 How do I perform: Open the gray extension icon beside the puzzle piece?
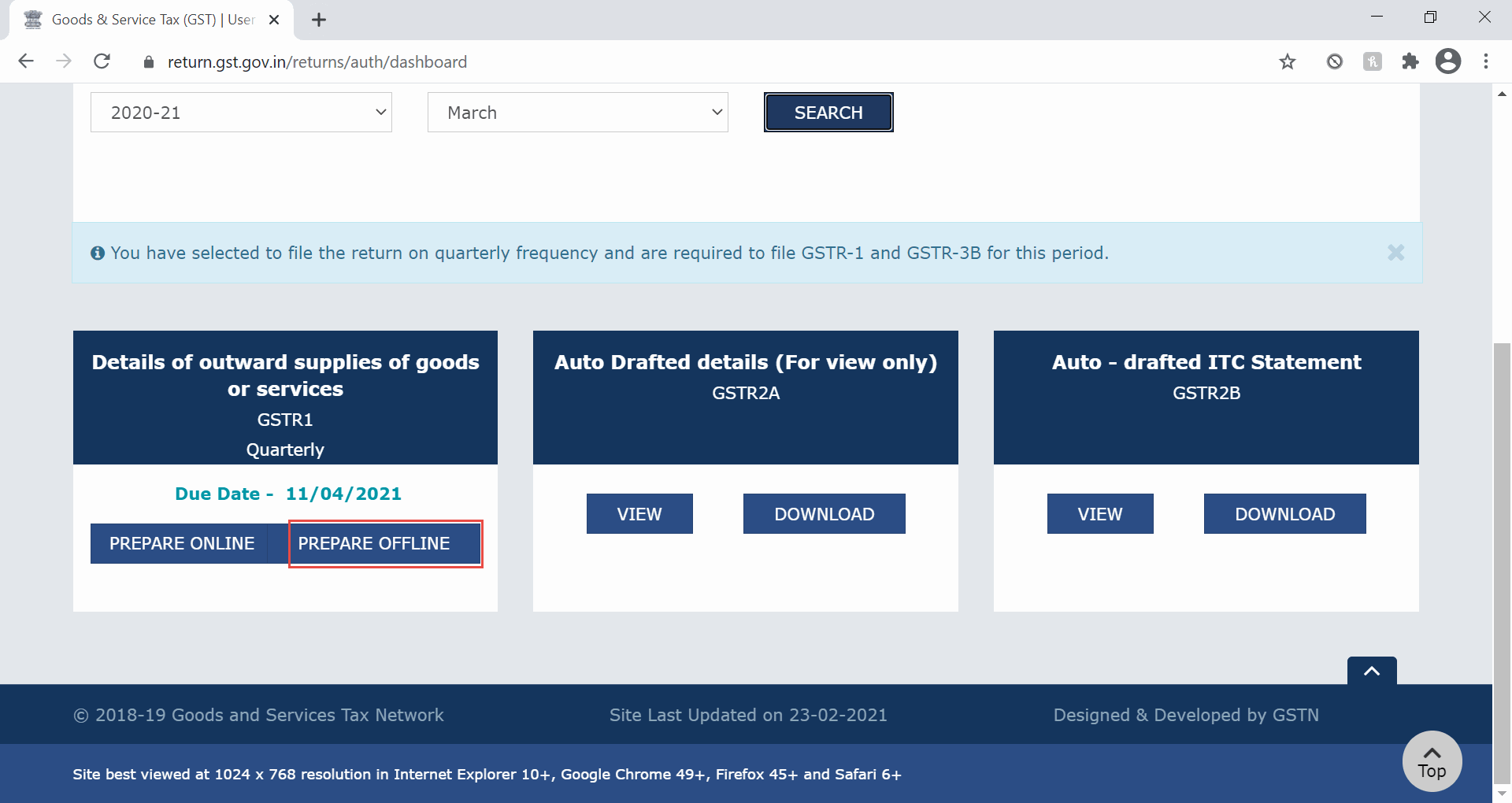click(1373, 61)
